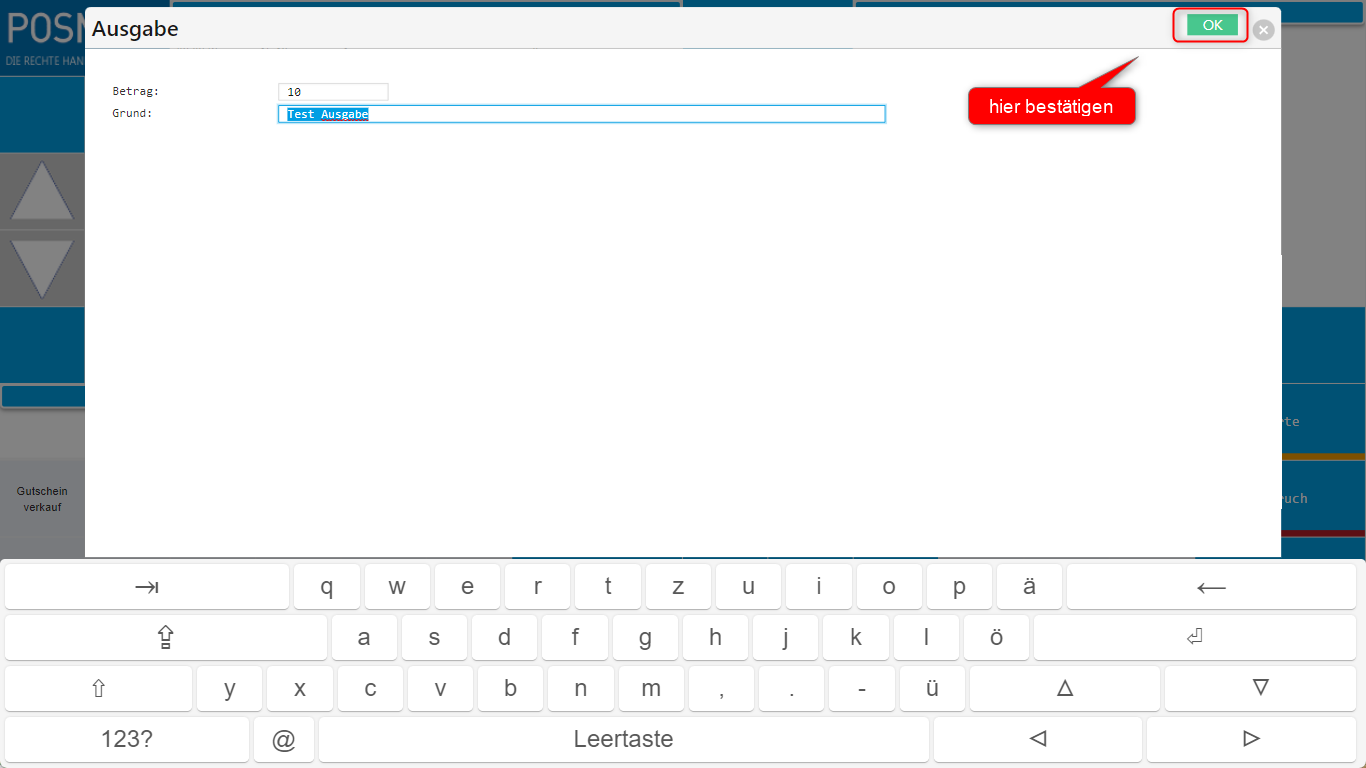Viewport: 1366px width, 768px height.
Task: Switch keyboard to 123? numeric layout
Action: click(x=127, y=740)
